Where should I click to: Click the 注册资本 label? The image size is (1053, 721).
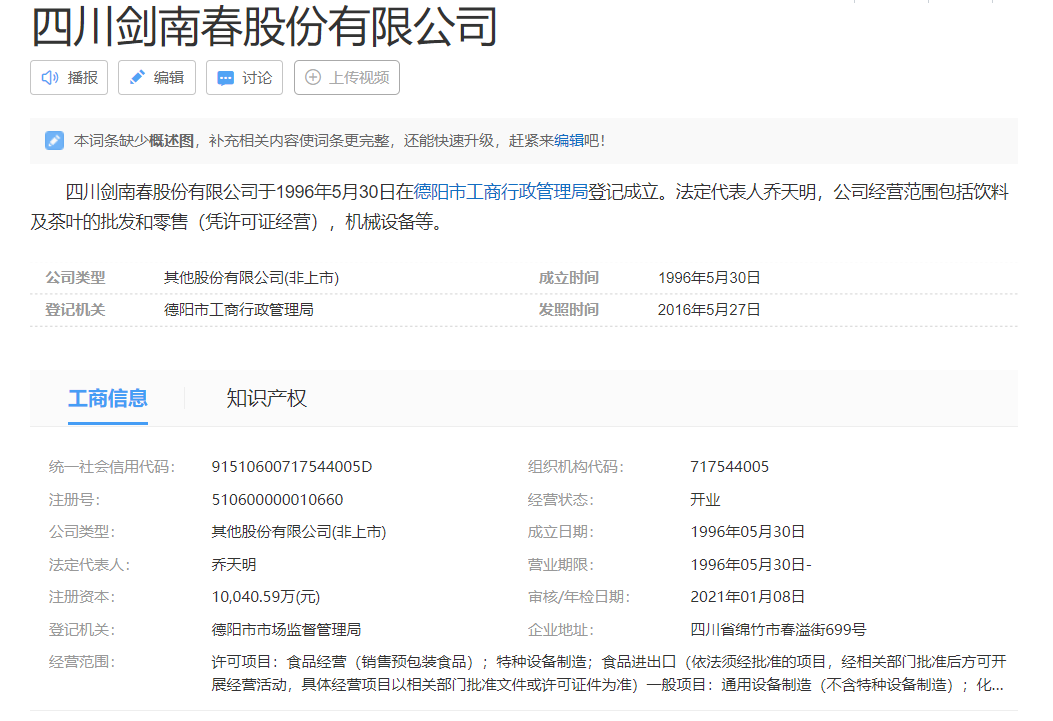(81, 597)
